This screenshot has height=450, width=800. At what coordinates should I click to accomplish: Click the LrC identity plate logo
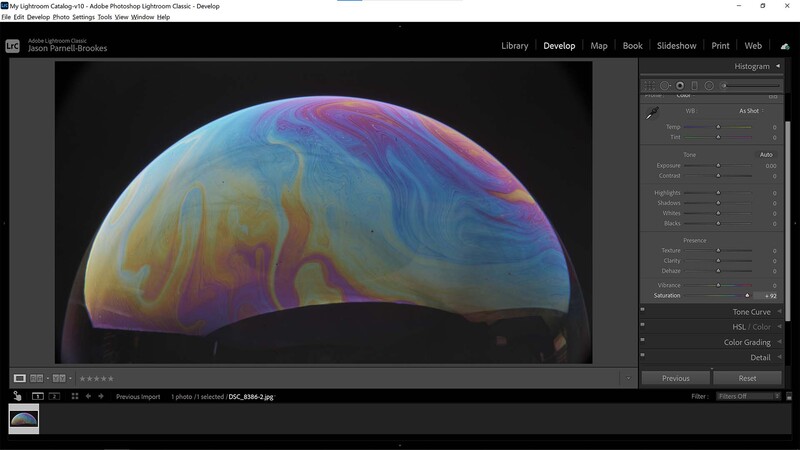coord(12,46)
